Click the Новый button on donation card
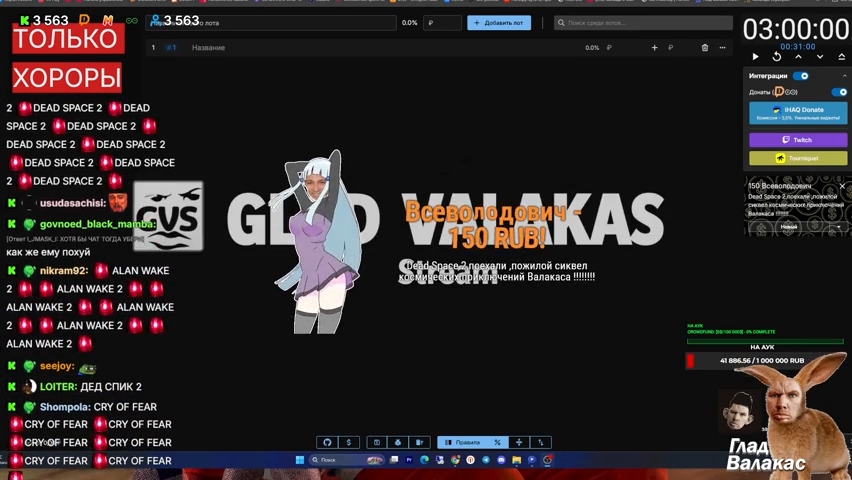The height and width of the screenshot is (480, 852). 788,227
